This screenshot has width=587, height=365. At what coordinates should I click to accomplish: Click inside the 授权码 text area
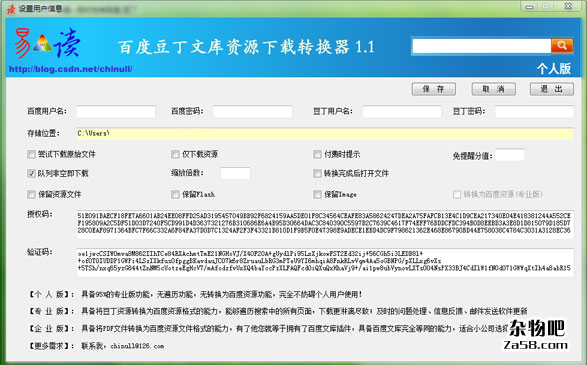click(325, 225)
